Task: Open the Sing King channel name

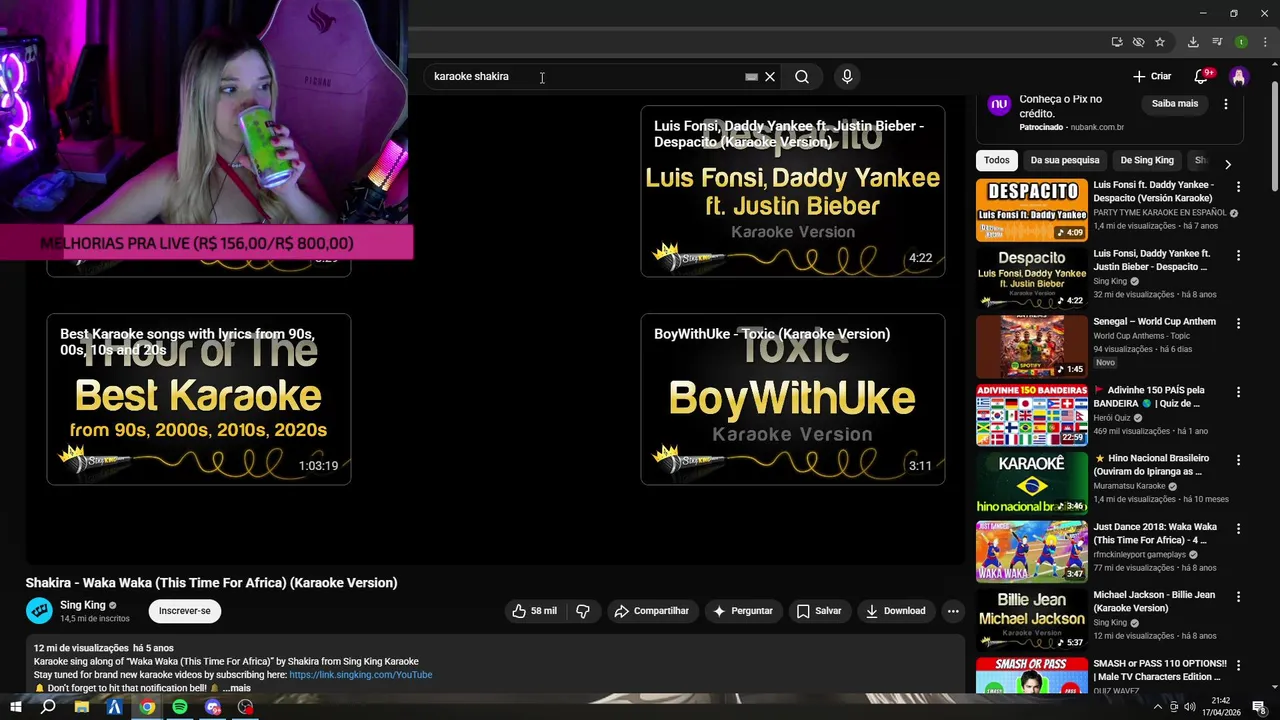Action: [x=82, y=605]
